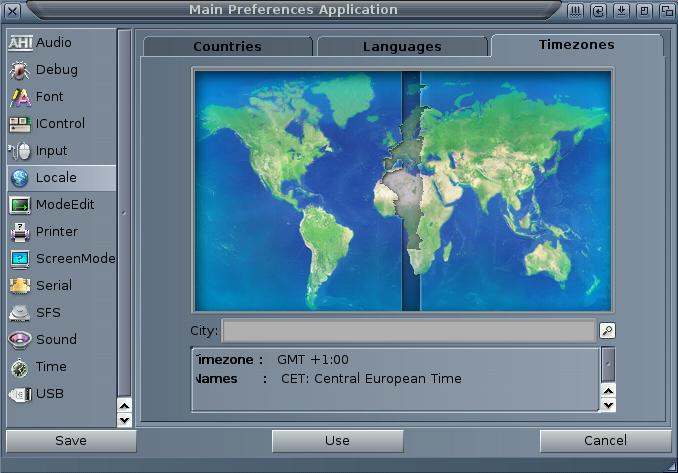Click the Debug bug icon
Image resolution: width=678 pixels, height=473 pixels.
20,70
